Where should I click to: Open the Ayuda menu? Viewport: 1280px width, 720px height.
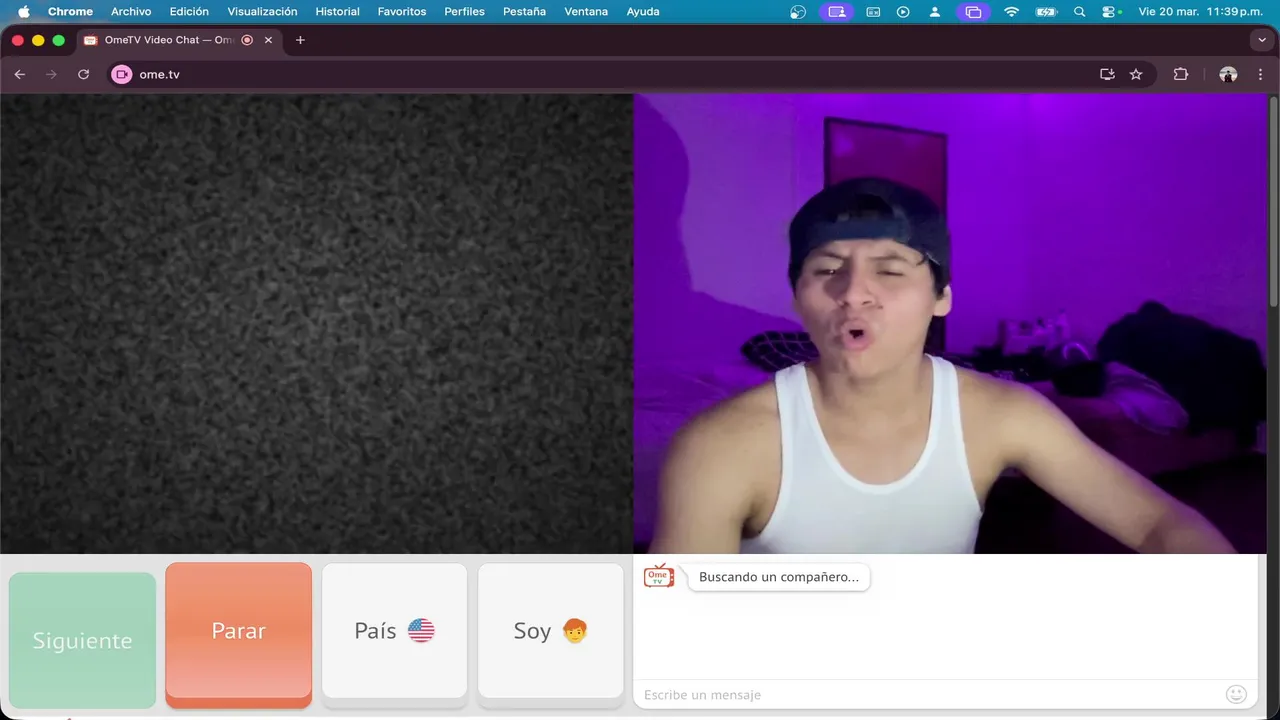[x=643, y=12]
